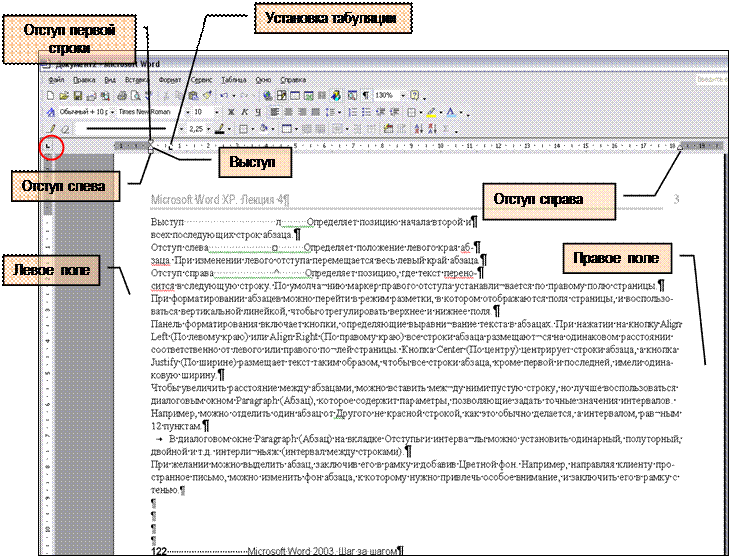Paste clipboard contents with the Paste icon
This screenshot has width=729, height=556.
pos(193,96)
